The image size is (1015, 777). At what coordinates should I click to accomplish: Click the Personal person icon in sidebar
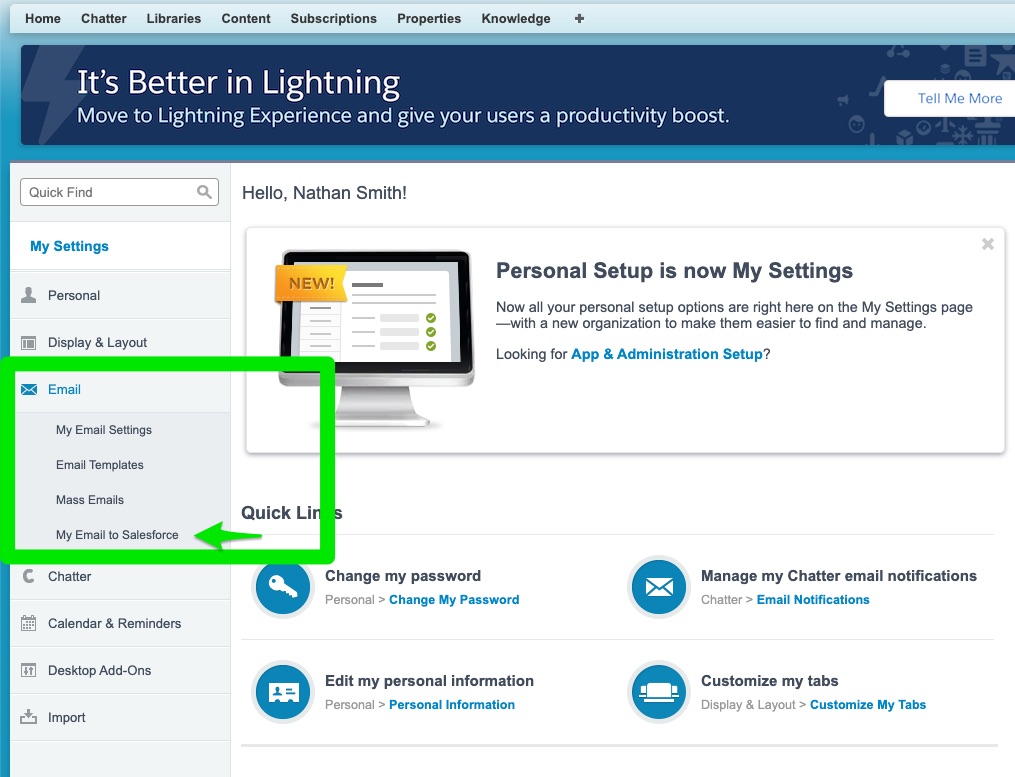[x=29, y=295]
